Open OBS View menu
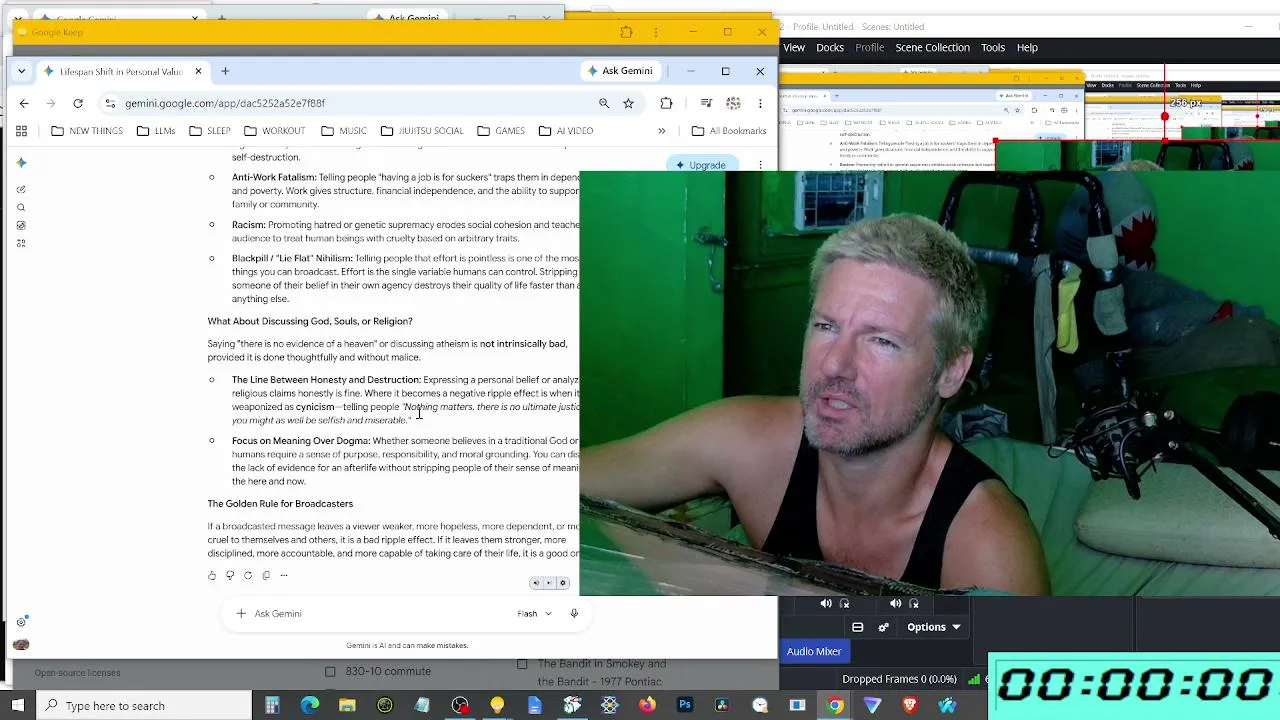Viewport: 1280px width, 720px height. pyautogui.click(x=794, y=47)
